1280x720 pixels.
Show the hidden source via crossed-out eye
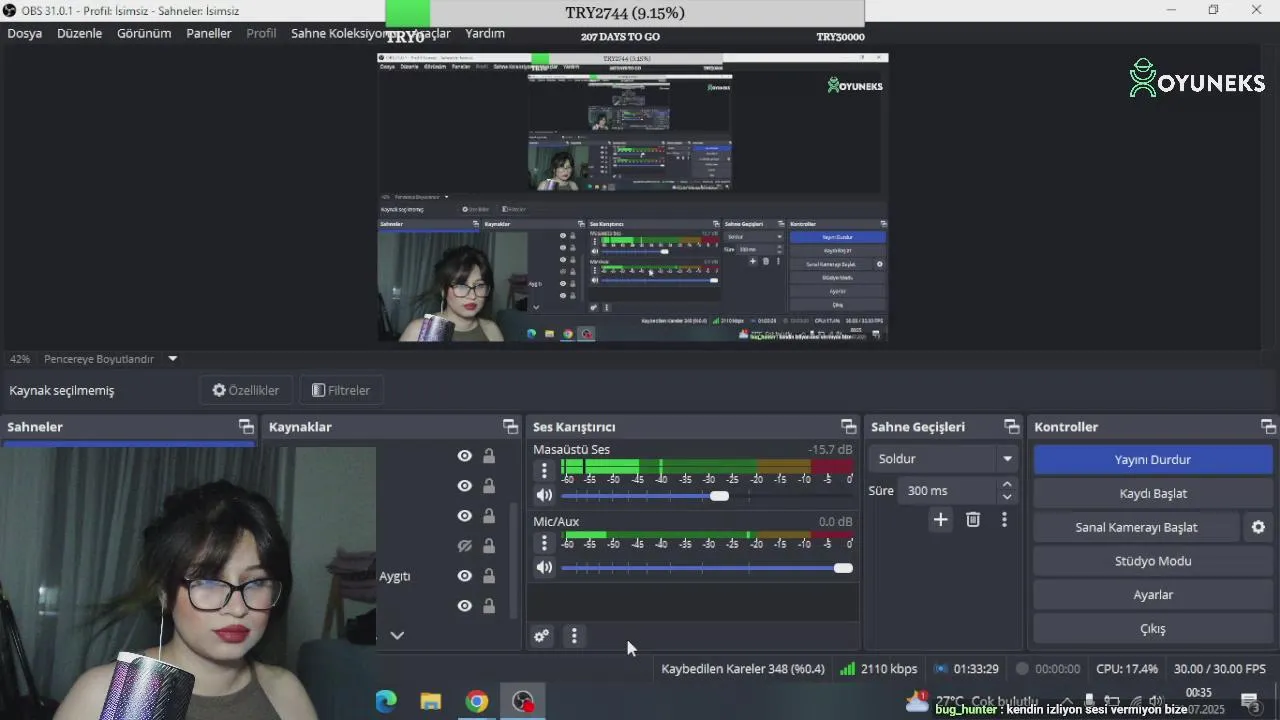[464, 546]
